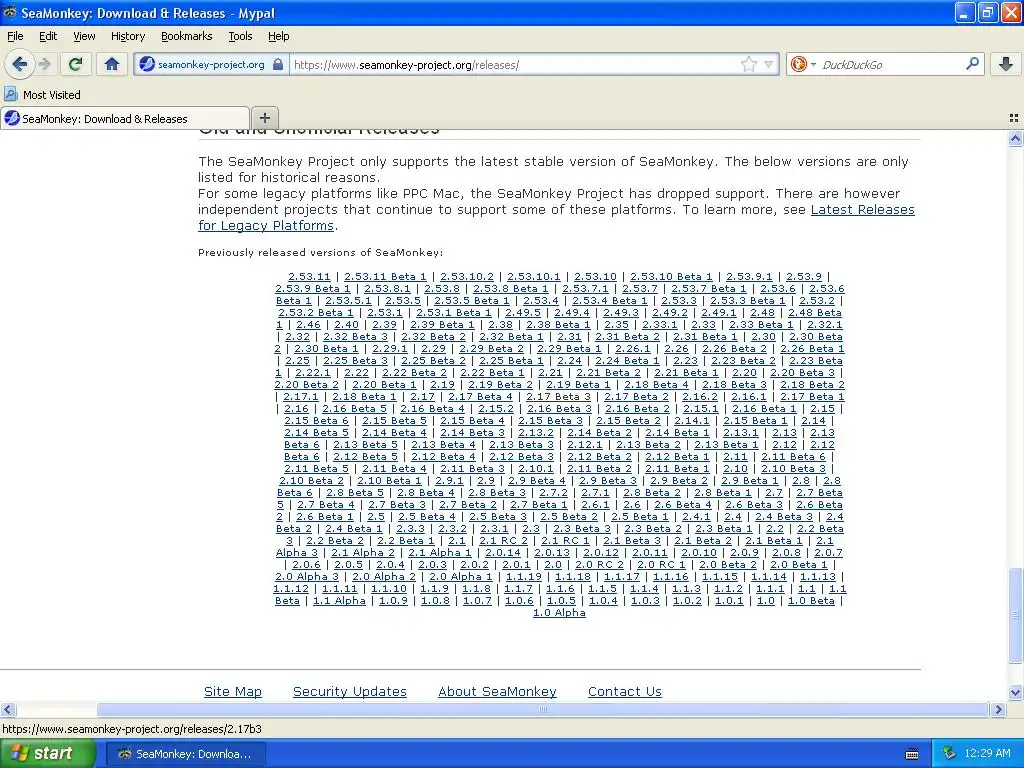
Task: Open the Bookmarks menu
Action: [x=186, y=36]
